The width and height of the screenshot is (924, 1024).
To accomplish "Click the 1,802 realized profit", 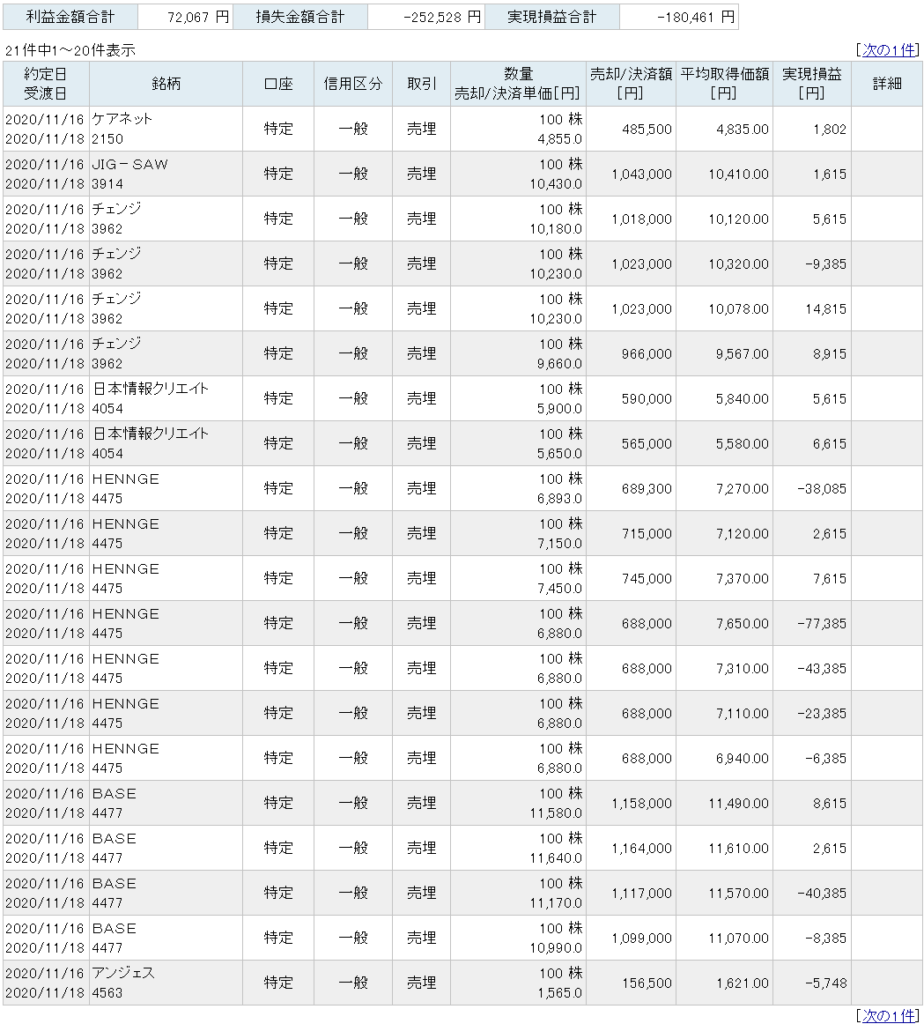I will click(x=829, y=129).
